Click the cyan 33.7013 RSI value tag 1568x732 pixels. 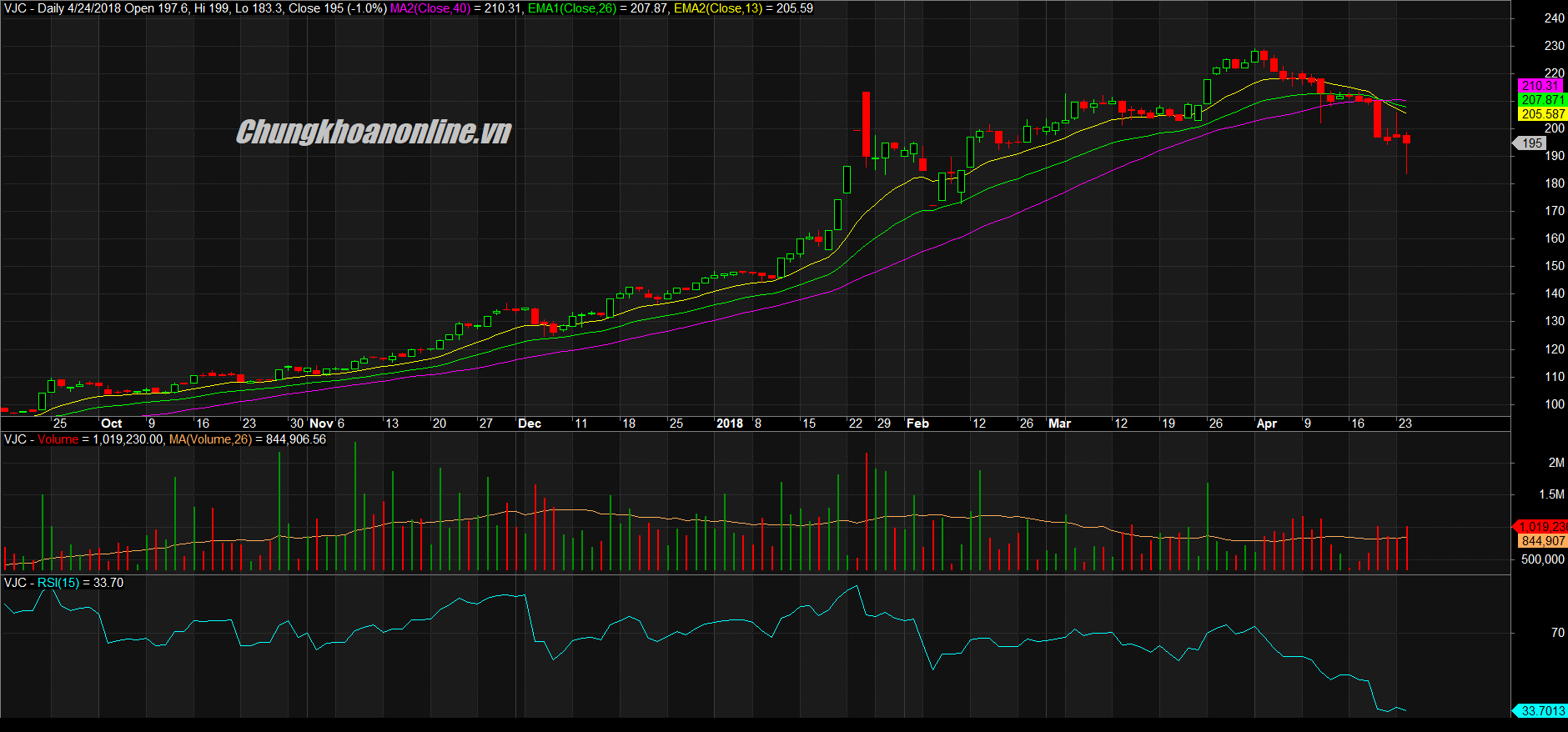tap(1541, 711)
